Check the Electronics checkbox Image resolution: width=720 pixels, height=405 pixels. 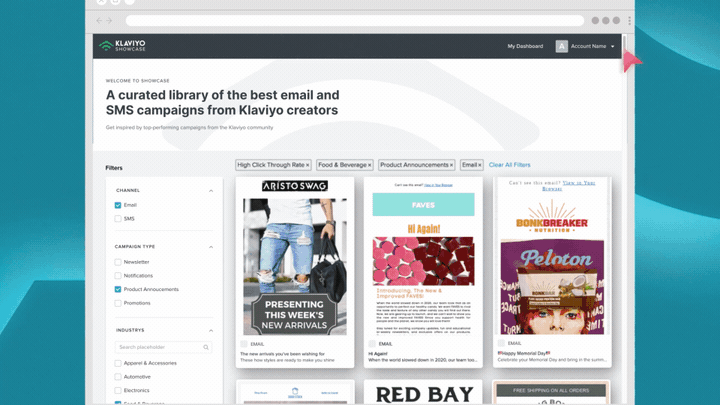(118, 390)
